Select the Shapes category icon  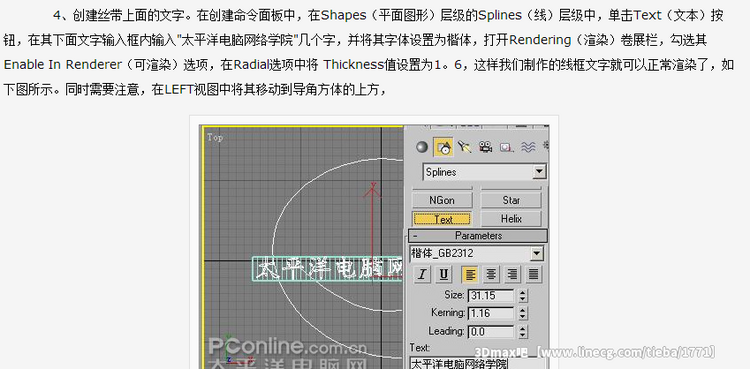443,147
